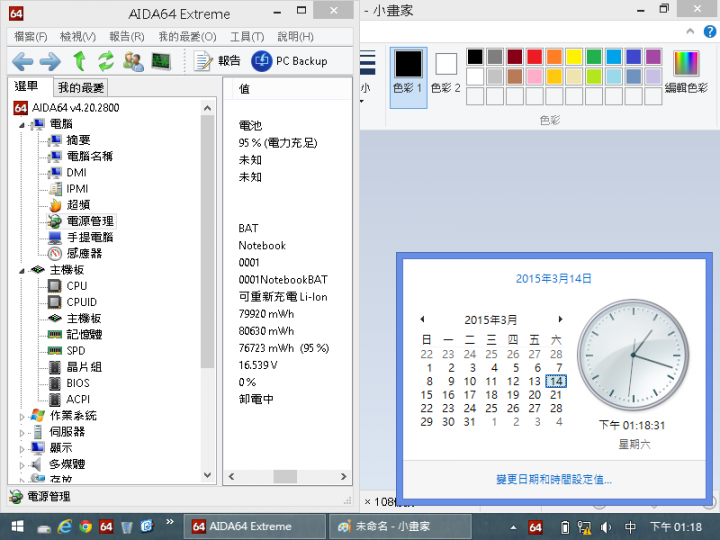Screen dimensions: 720x540
Task: Select the ACPI tree item
Action: click(78, 399)
